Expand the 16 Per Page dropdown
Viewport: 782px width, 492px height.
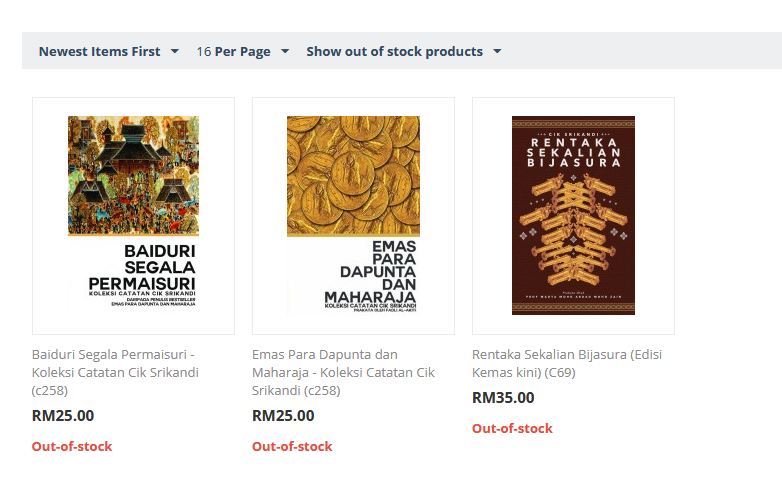click(234, 51)
